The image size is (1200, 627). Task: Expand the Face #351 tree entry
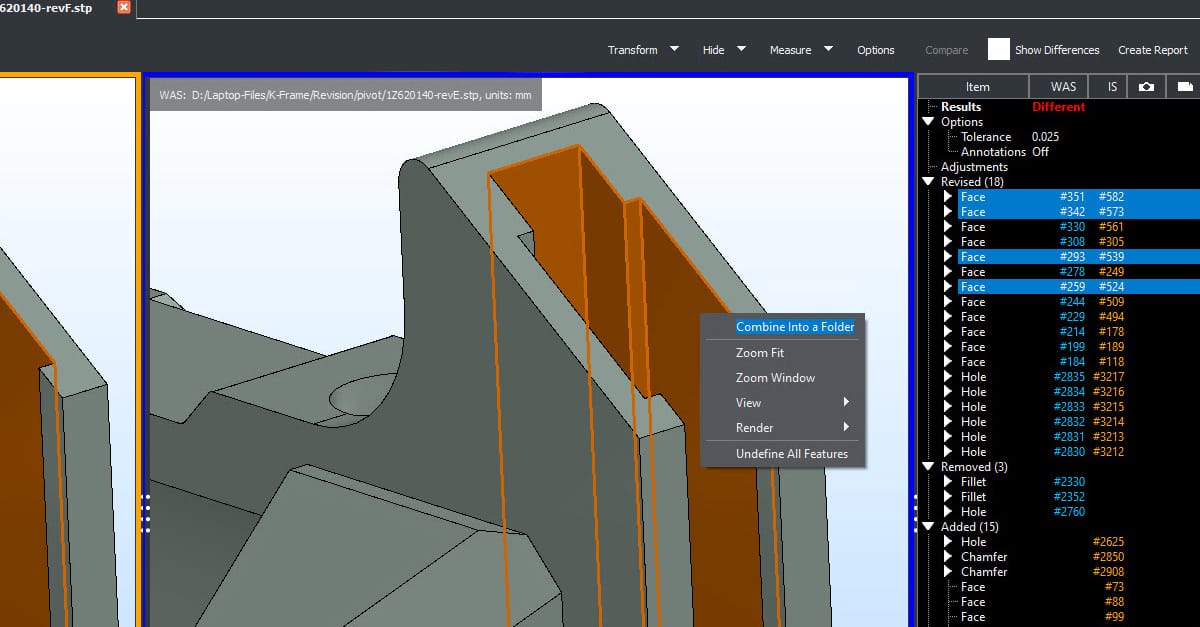[x=947, y=196]
